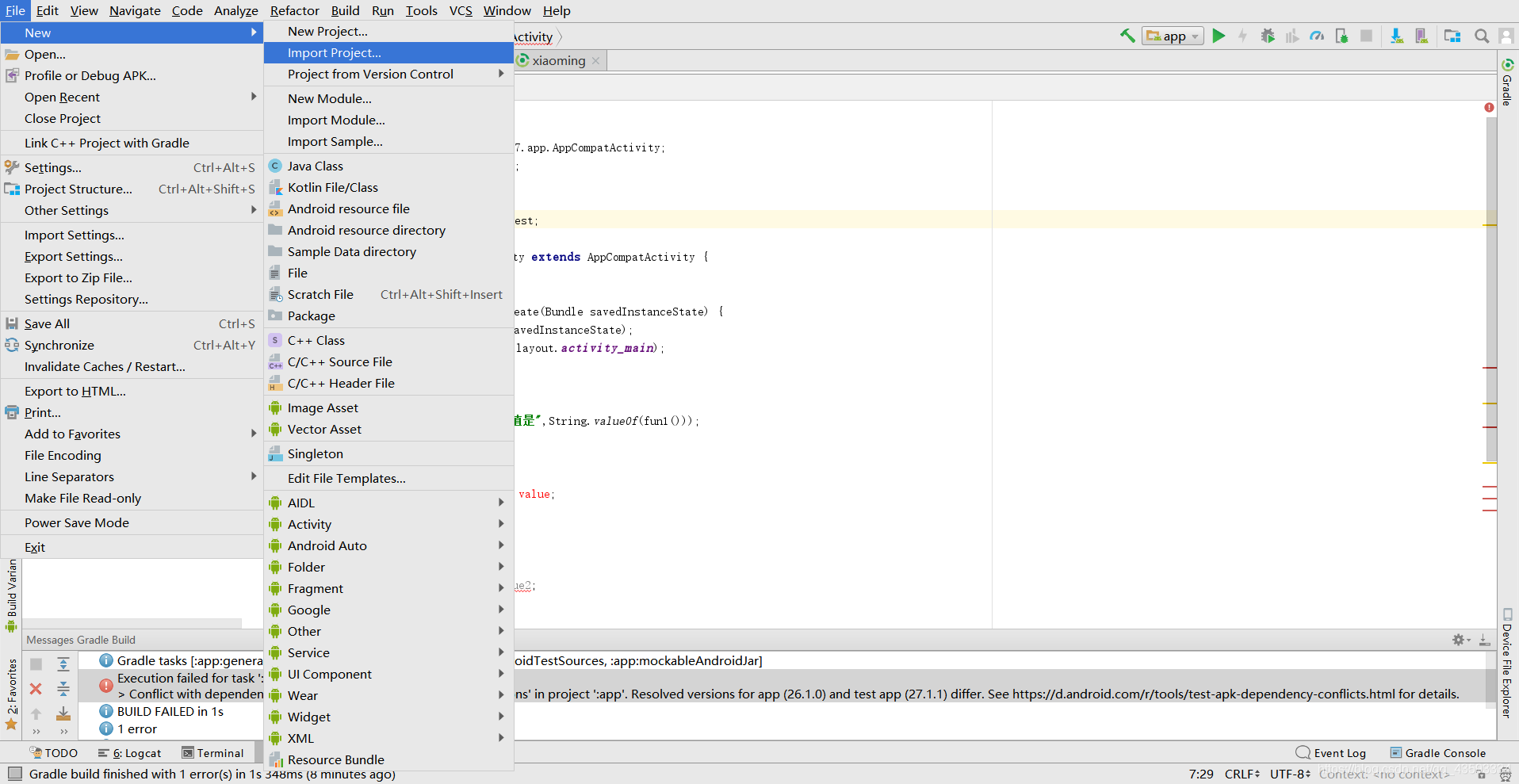Viewport: 1519px width, 784px height.
Task: Open the Event Log tool window
Action: (x=1331, y=753)
